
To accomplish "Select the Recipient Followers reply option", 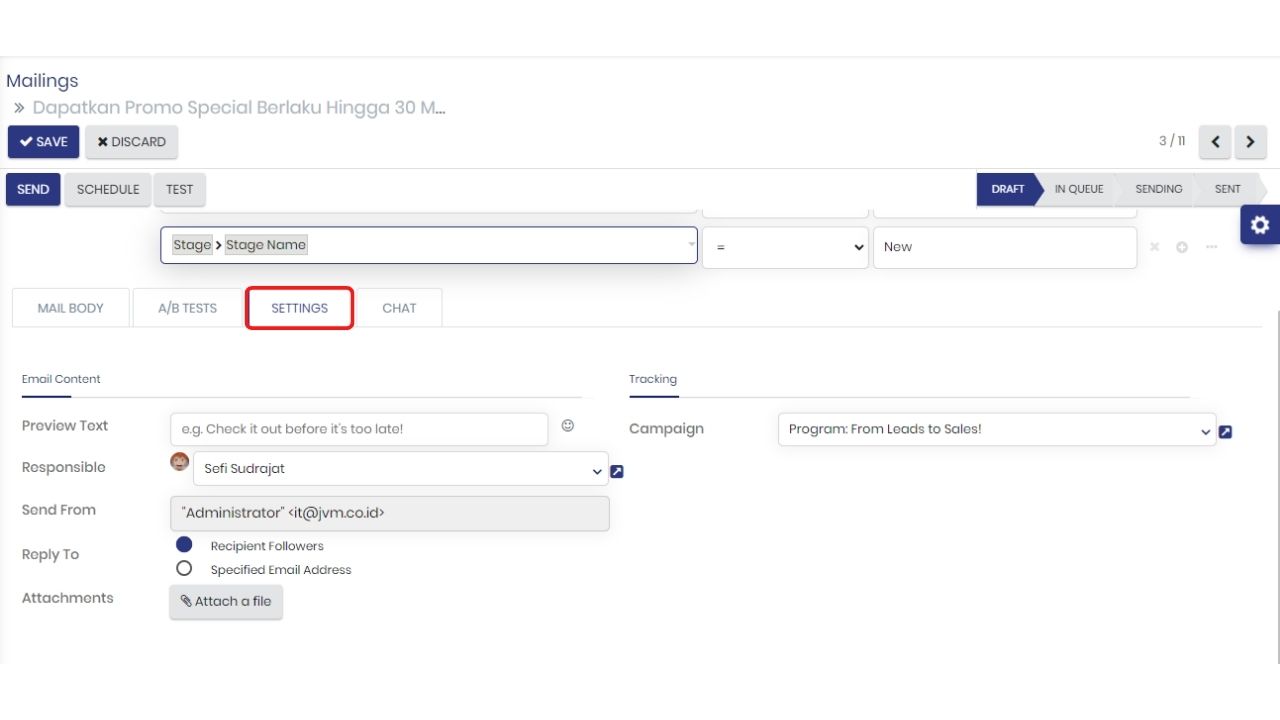I will point(184,545).
